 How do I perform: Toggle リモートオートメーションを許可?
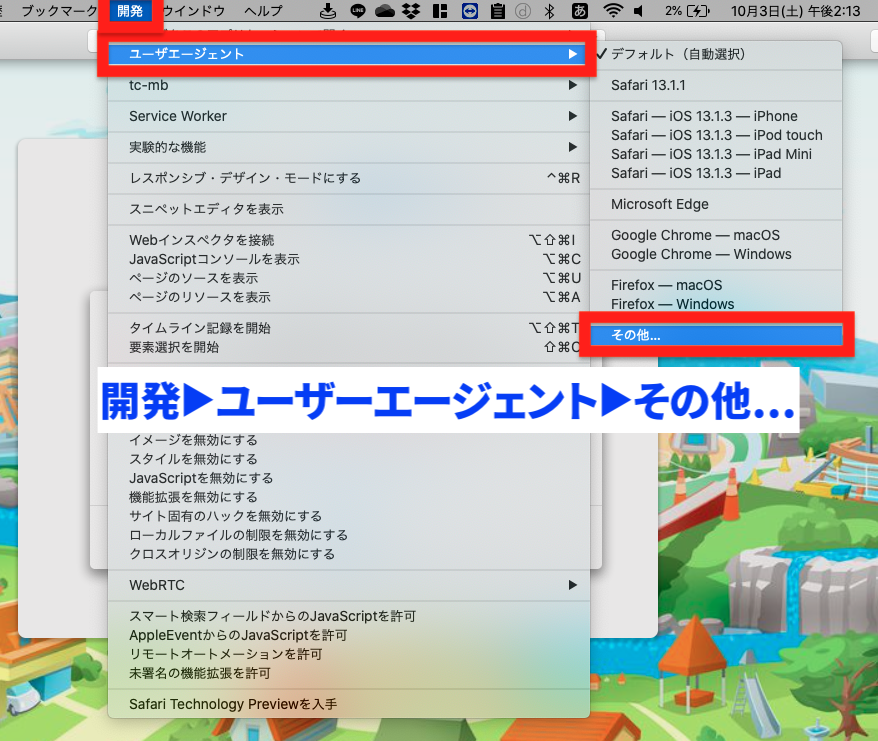(348, 654)
